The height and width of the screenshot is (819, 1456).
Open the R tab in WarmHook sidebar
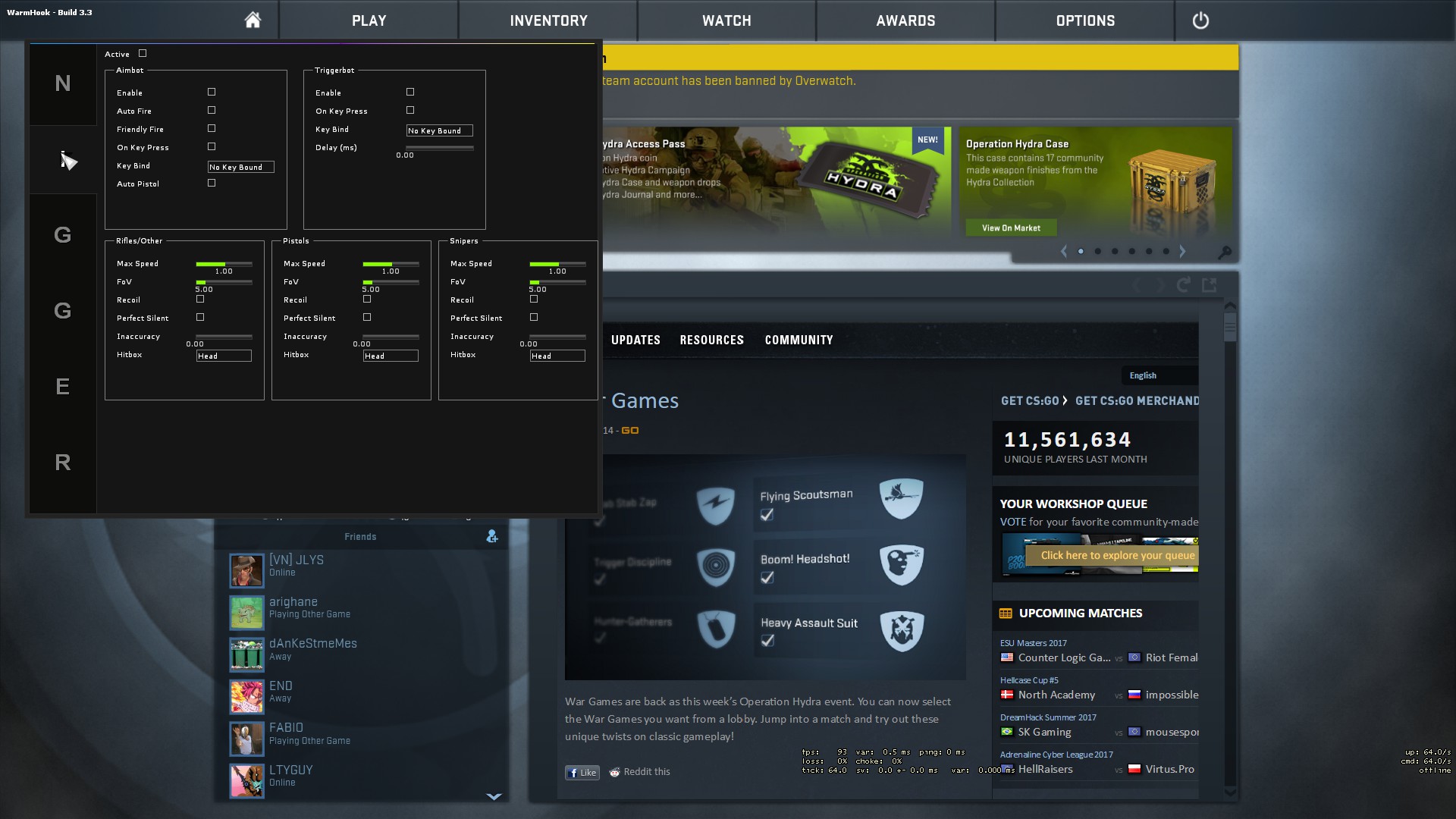[63, 463]
